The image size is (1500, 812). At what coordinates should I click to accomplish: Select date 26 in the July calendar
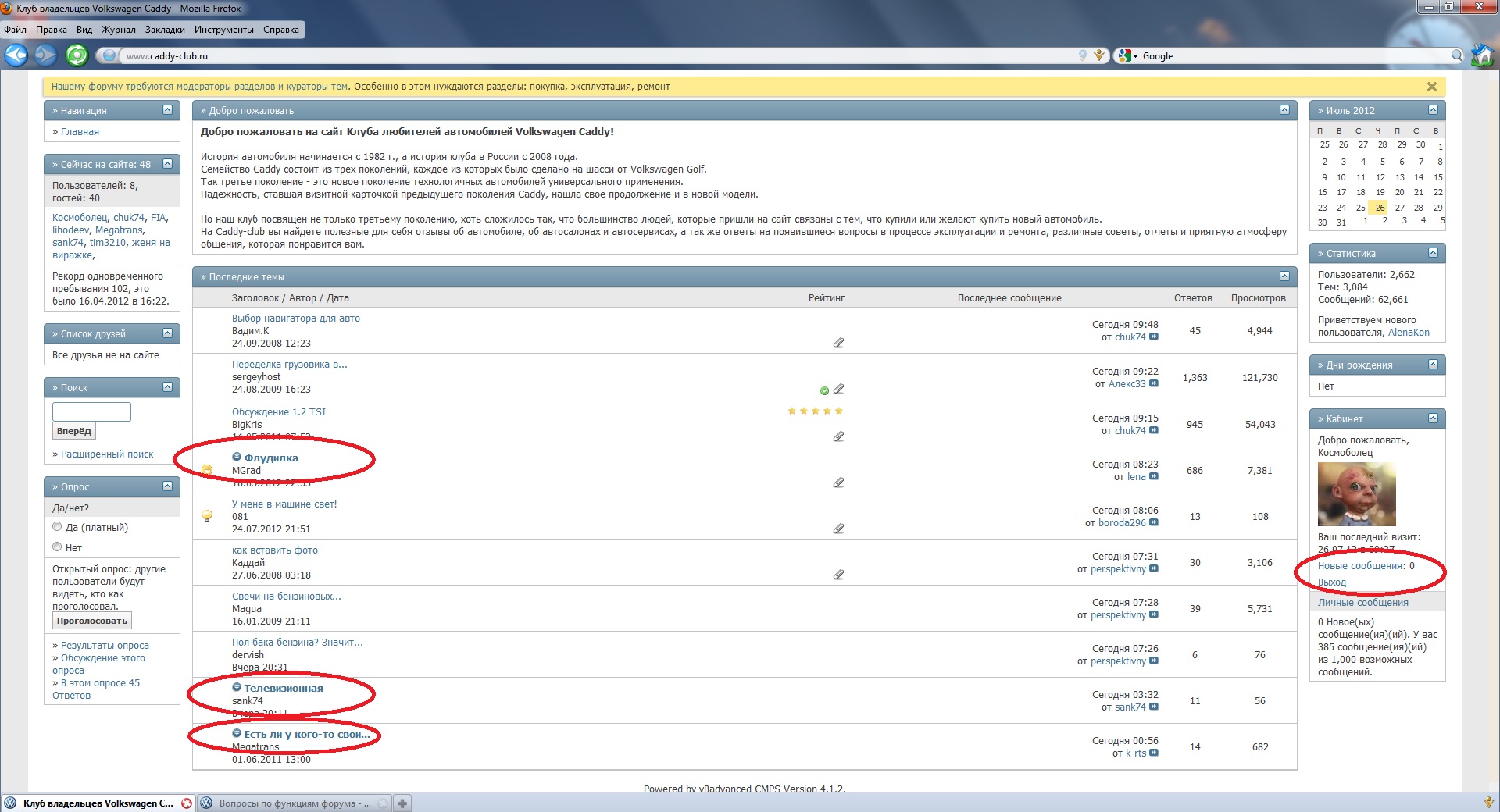1380,208
